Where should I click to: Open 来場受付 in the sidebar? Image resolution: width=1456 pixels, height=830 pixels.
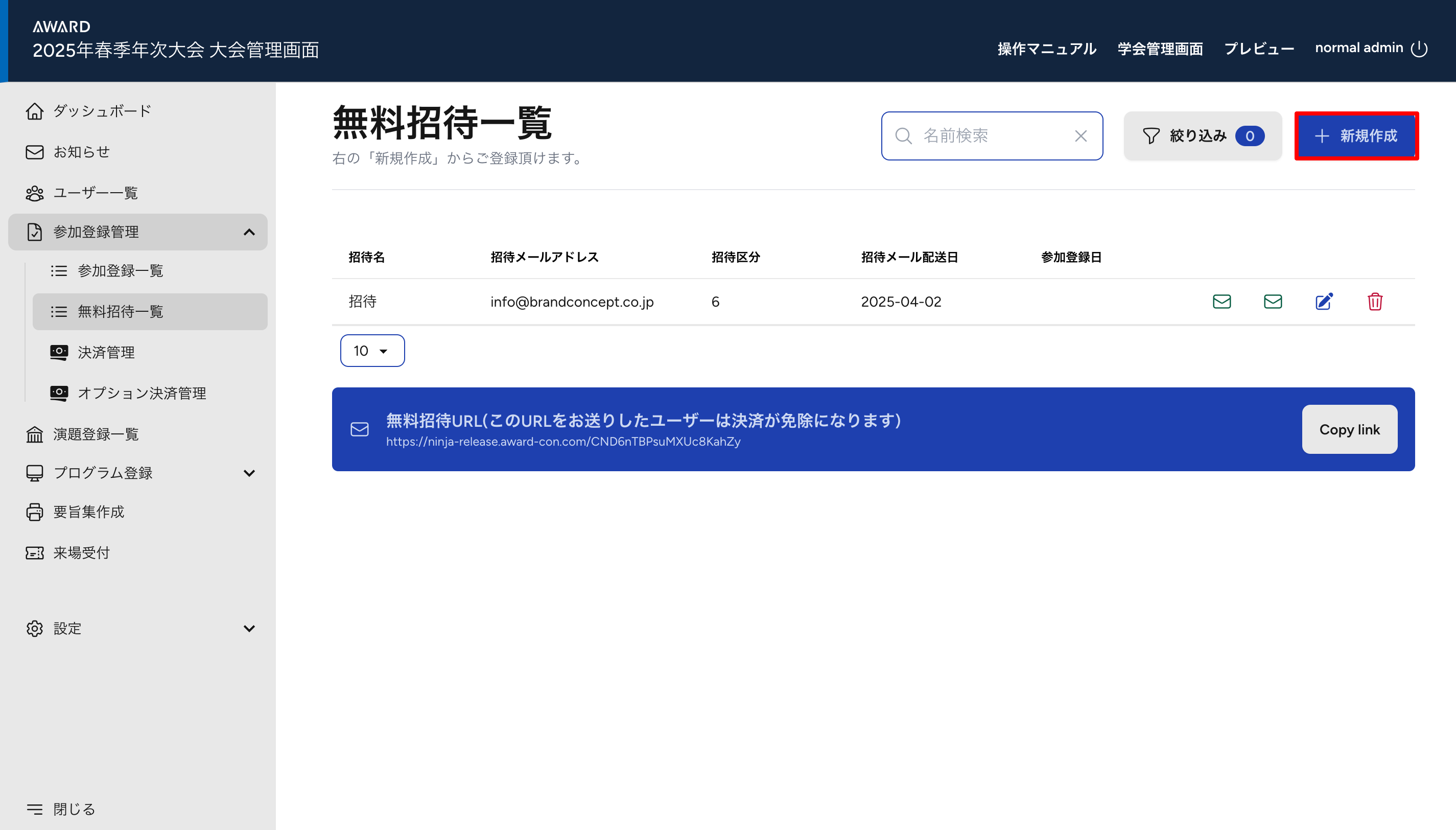point(81,553)
